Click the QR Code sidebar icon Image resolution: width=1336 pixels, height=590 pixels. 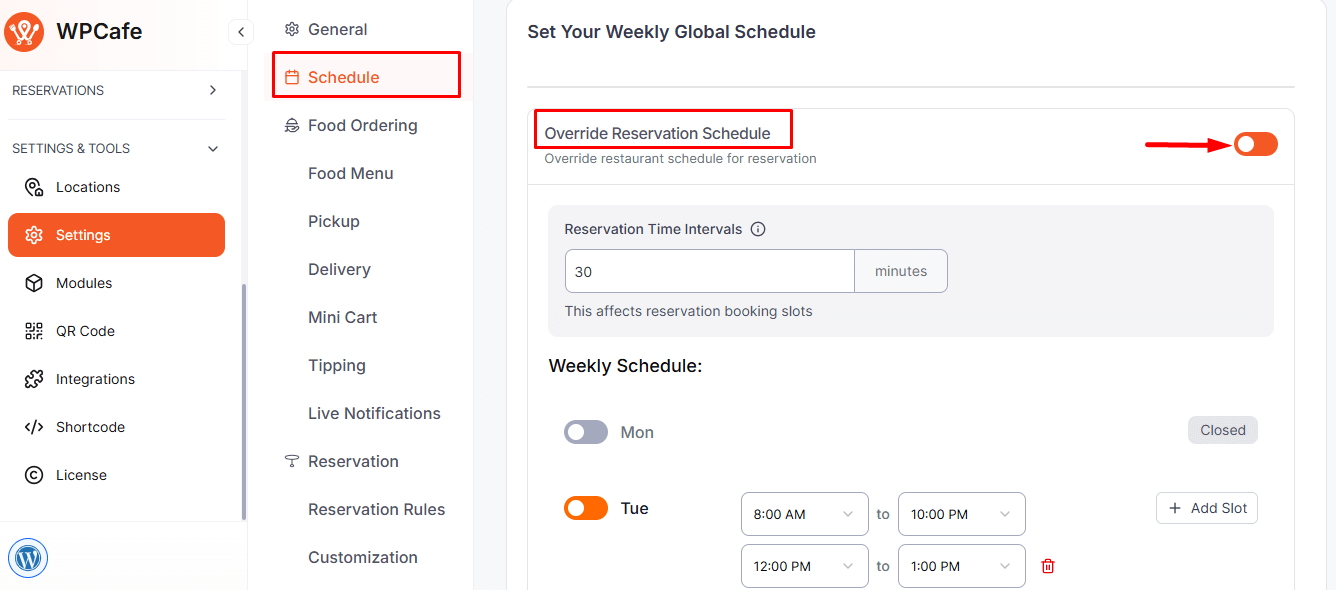point(34,331)
